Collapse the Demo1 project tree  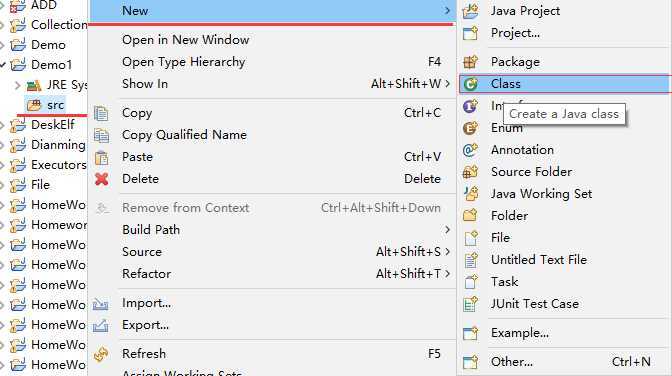tap(3, 65)
